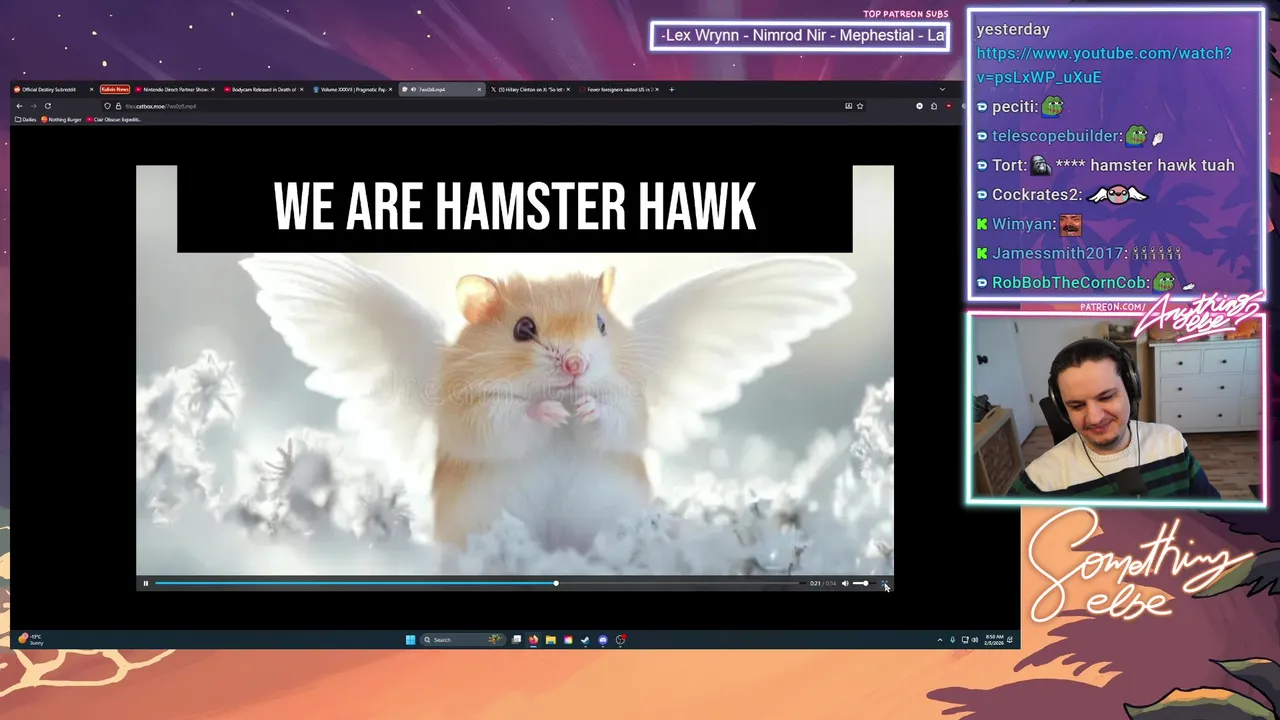The height and width of the screenshot is (720, 1280).
Task: Go forward in browser history
Action: click(33, 106)
